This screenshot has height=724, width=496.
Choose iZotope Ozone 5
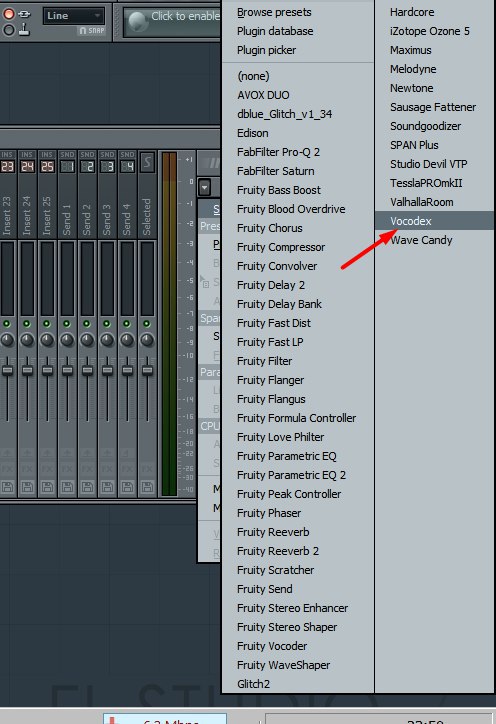click(434, 31)
